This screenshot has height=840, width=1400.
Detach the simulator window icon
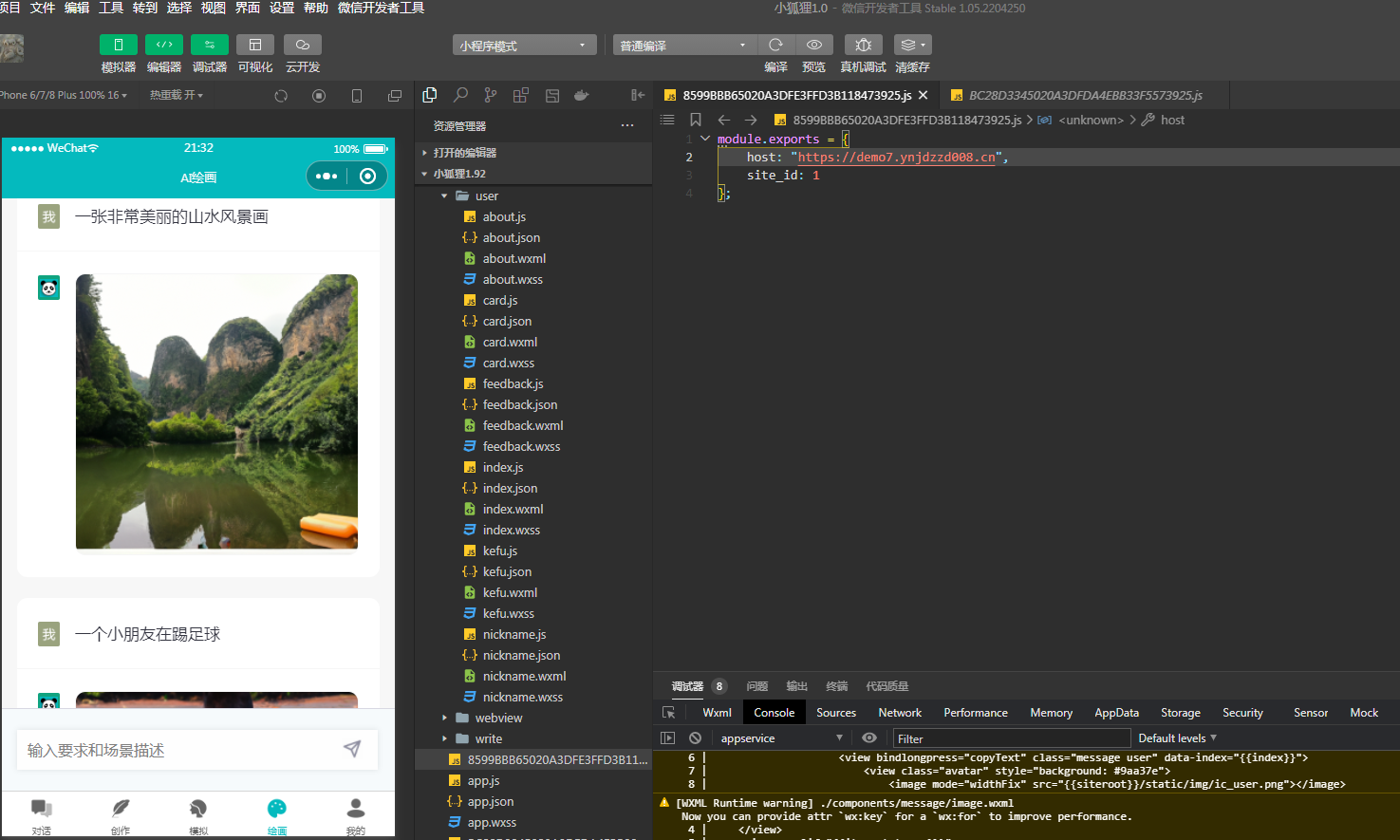395,96
